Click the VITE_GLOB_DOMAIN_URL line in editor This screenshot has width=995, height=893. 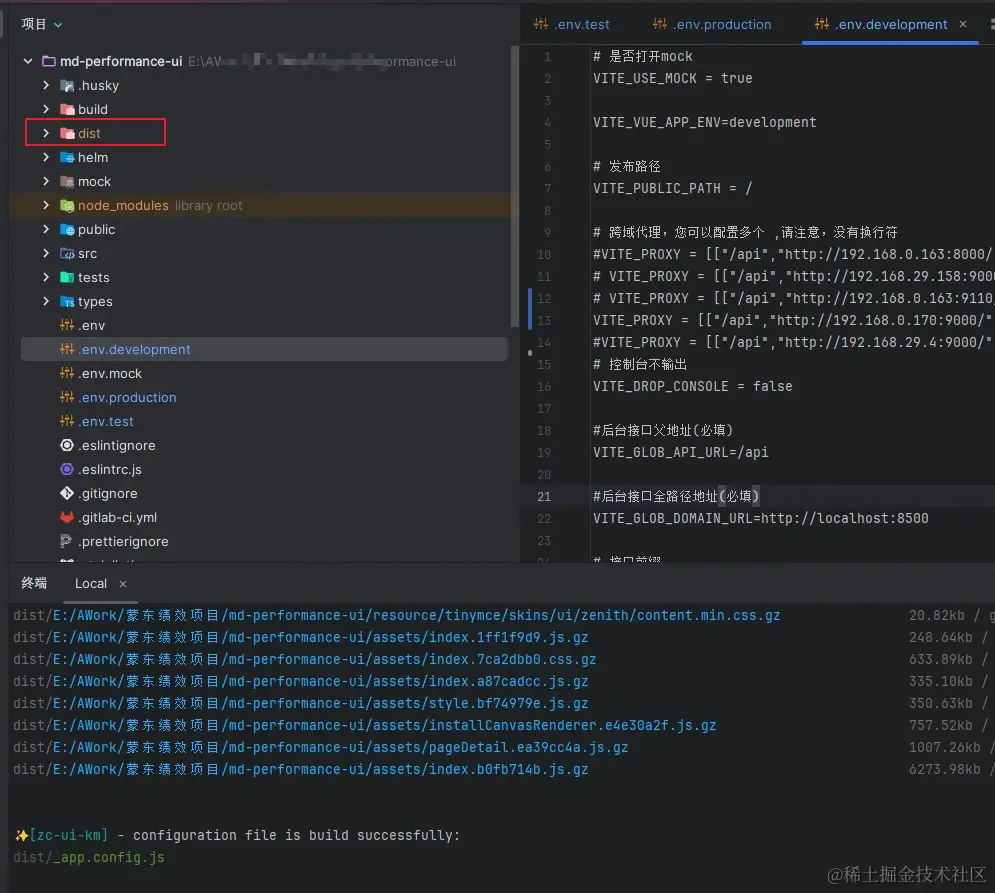pos(760,519)
